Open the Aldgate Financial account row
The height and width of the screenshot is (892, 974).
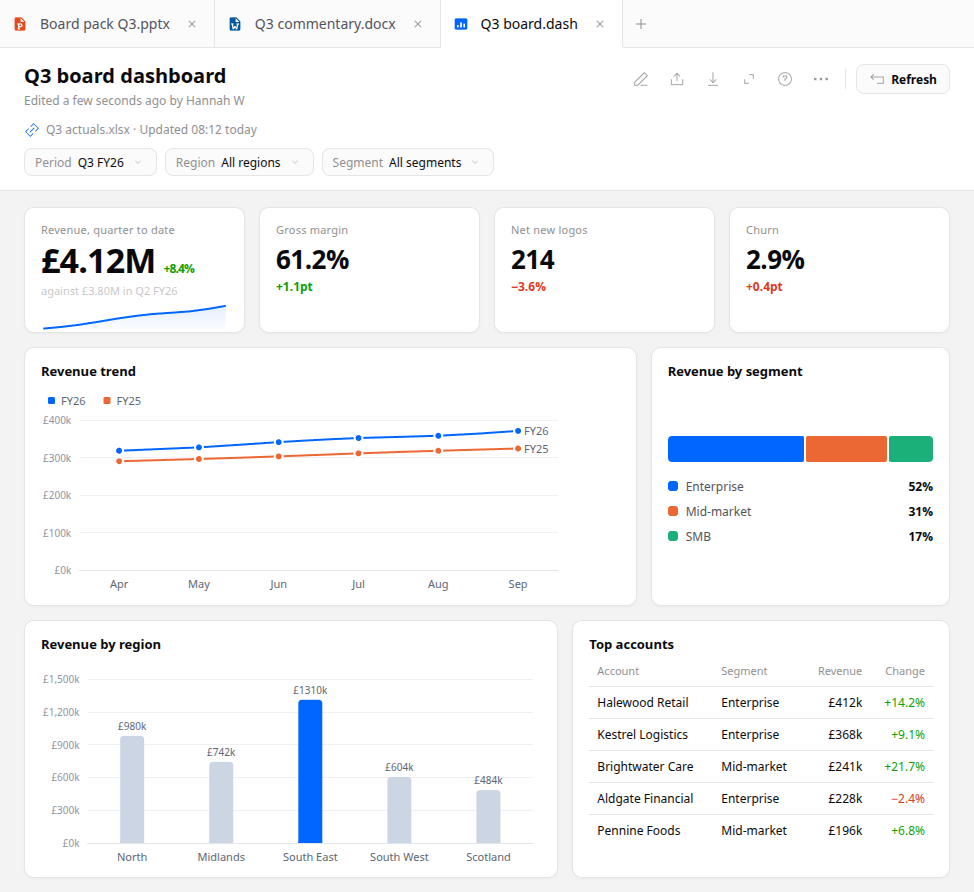pos(761,799)
